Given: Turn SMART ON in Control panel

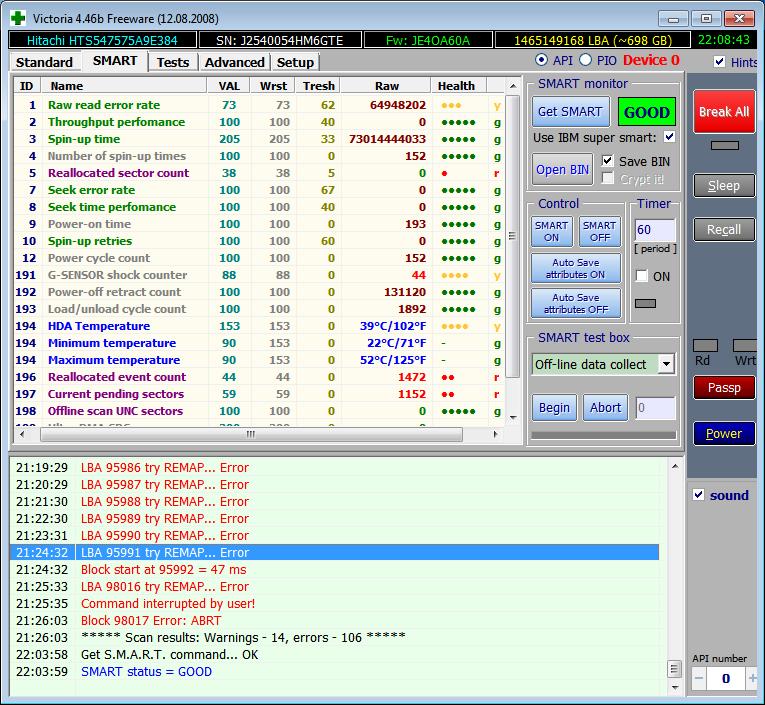Looking at the screenshot, I should (x=551, y=231).
